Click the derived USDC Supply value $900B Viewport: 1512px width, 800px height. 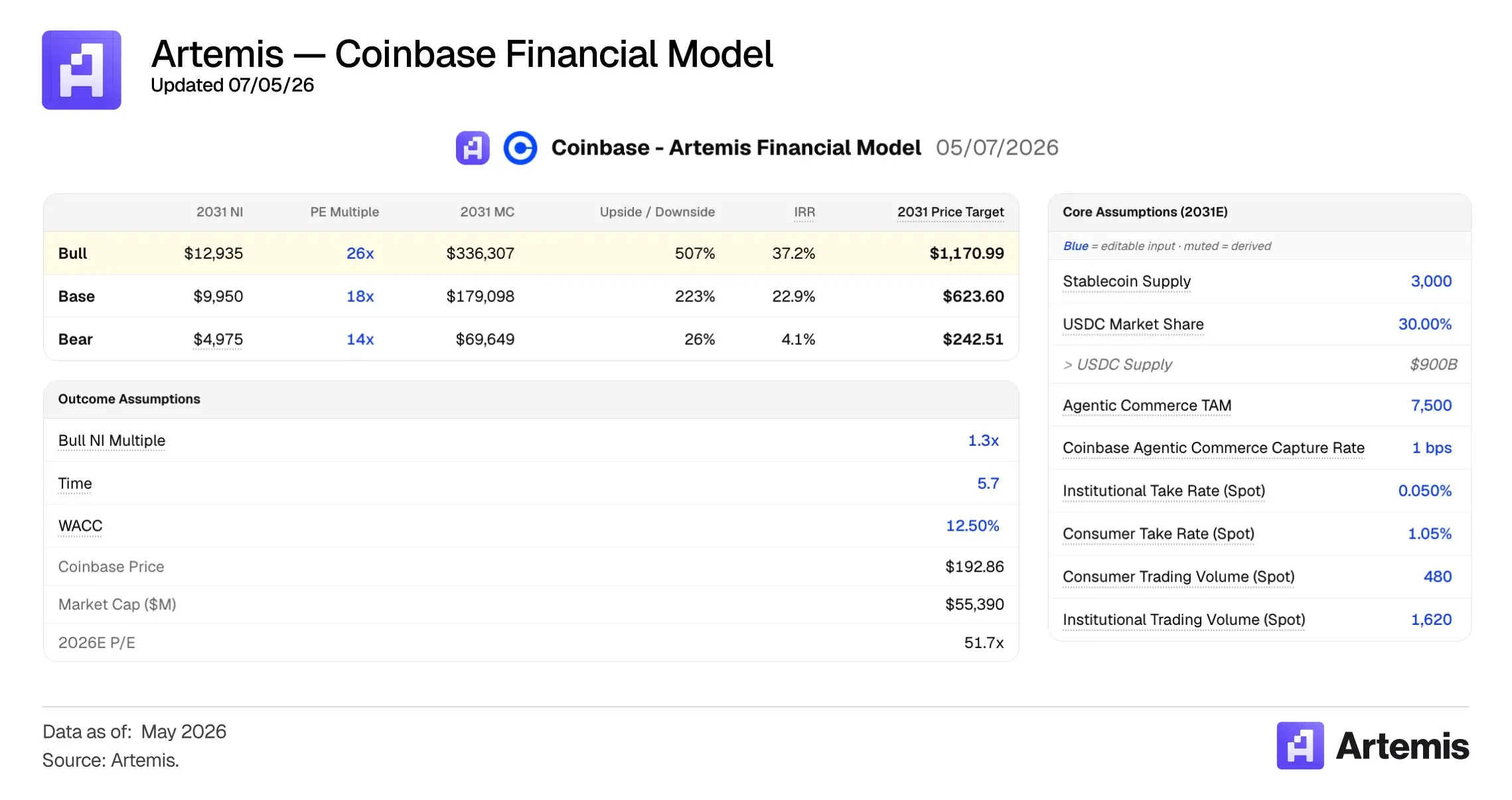point(1434,365)
